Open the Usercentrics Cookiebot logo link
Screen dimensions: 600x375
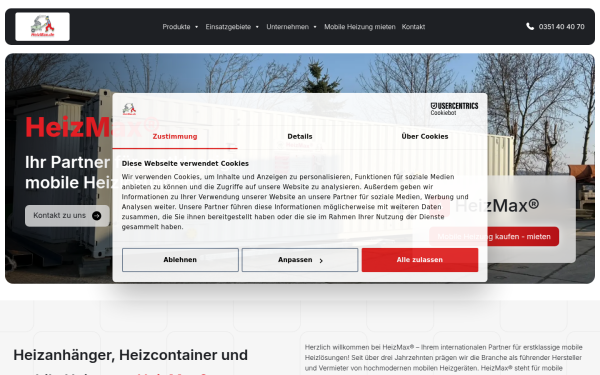tap(454, 109)
